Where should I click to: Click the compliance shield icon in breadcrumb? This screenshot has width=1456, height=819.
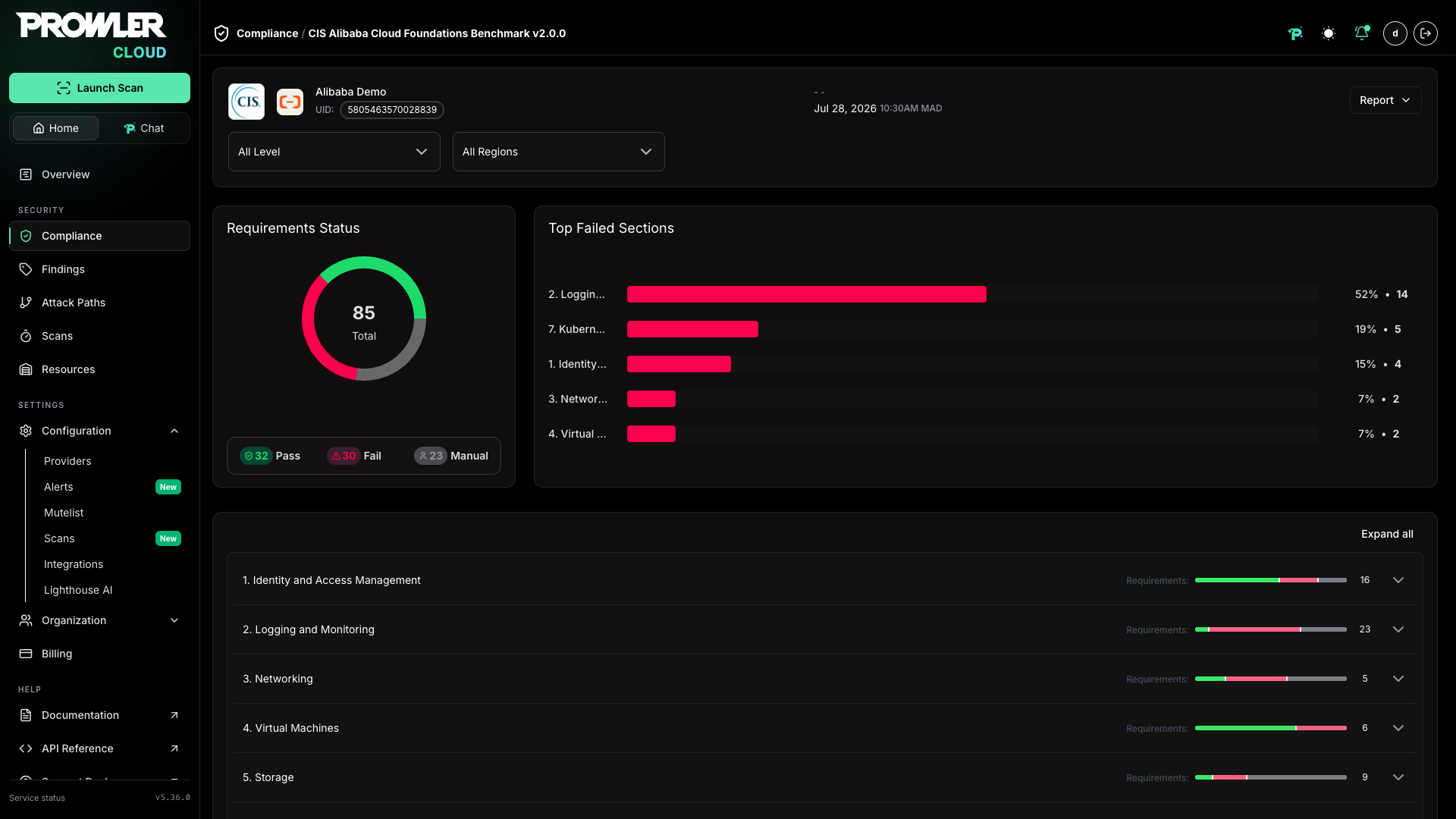[221, 33]
